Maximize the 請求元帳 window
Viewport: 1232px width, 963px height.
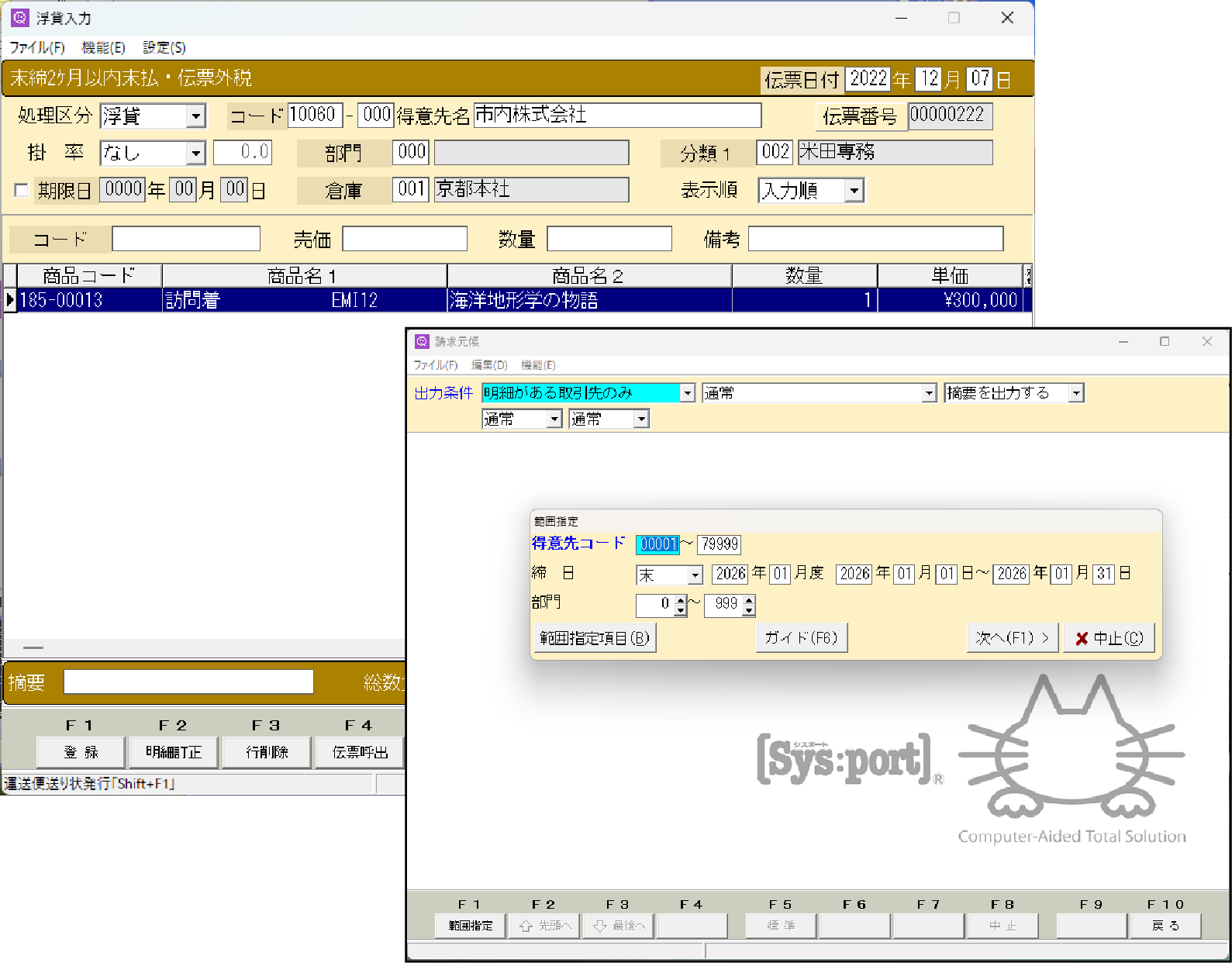[1165, 341]
